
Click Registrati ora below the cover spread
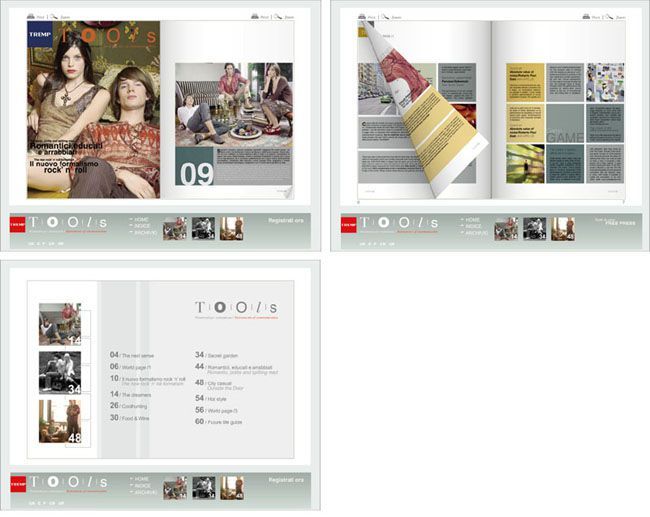tap(286, 221)
